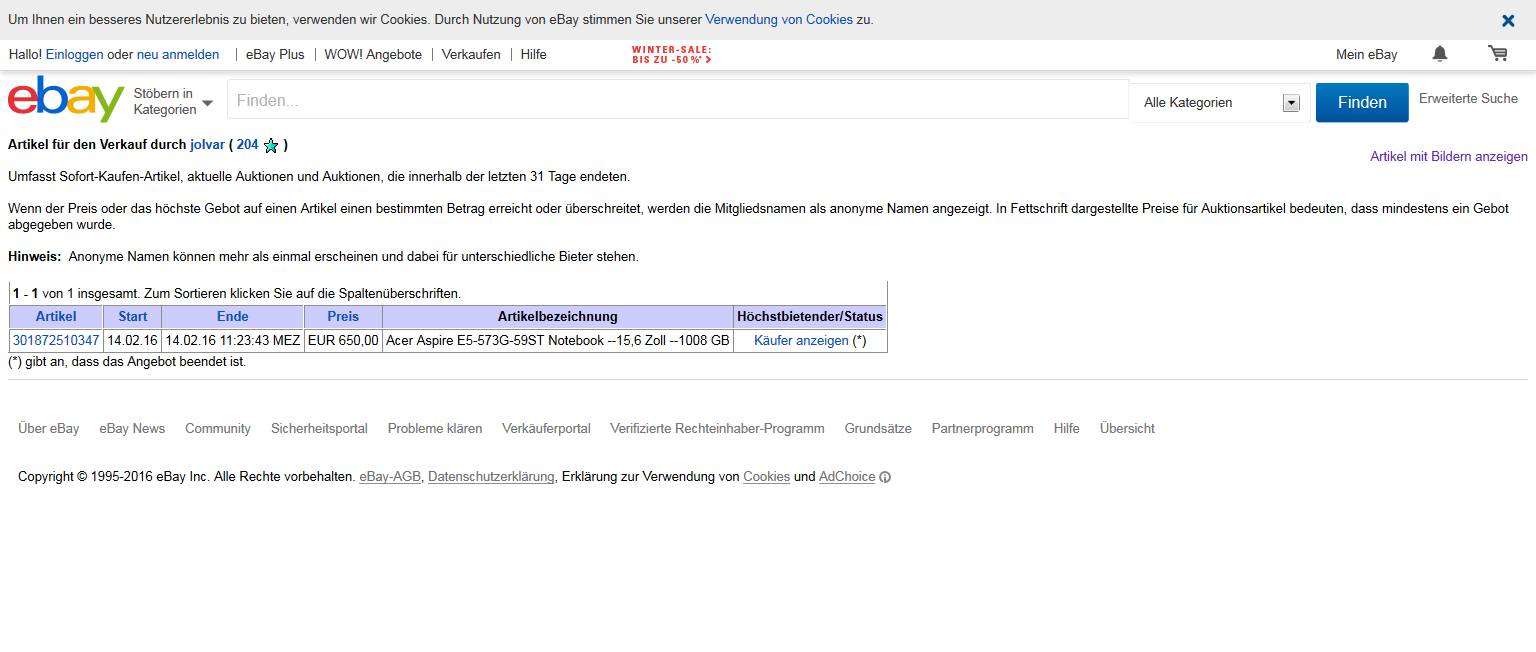Sort table by Start column

tap(133, 317)
